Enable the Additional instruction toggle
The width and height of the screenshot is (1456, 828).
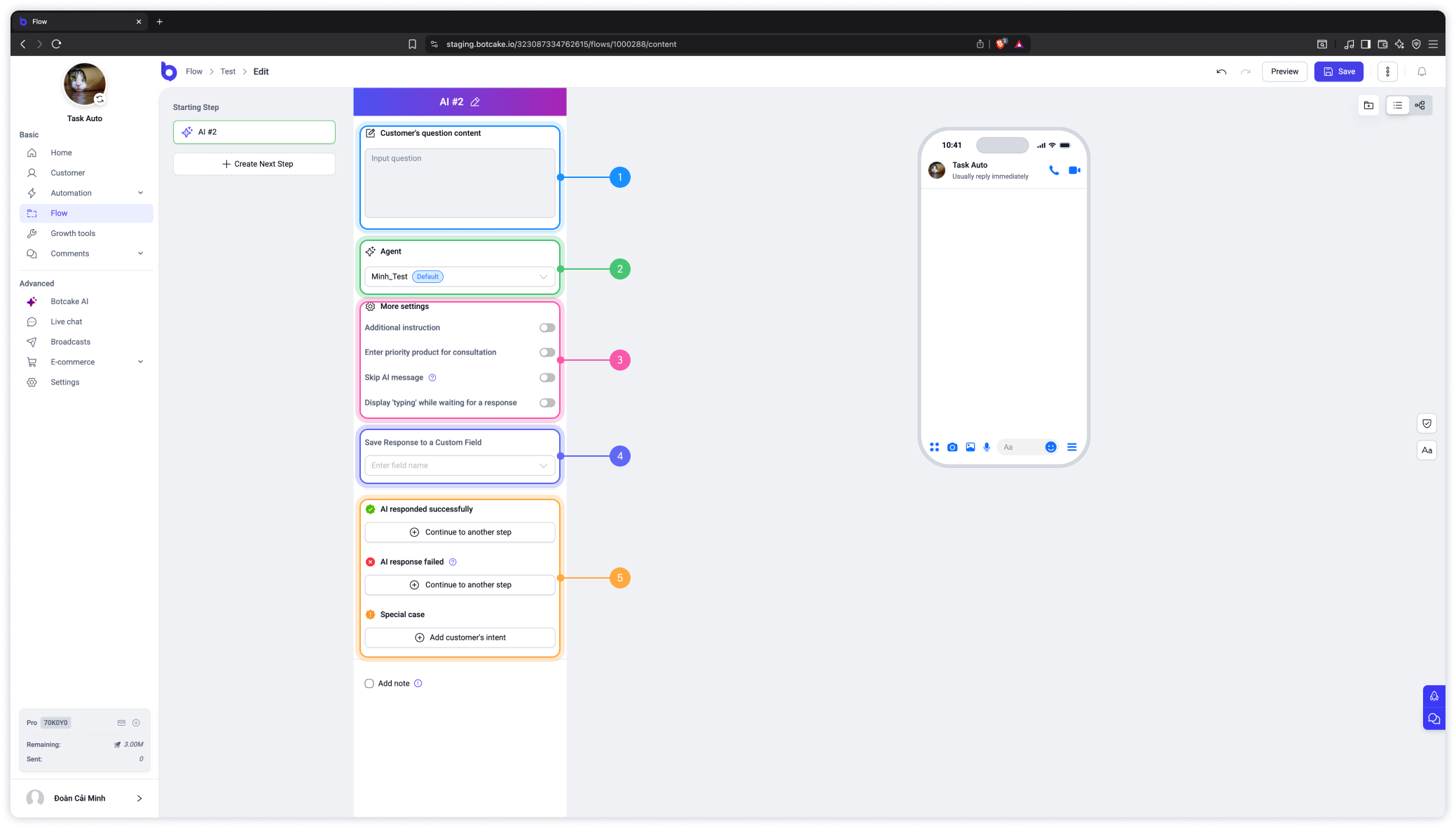(x=547, y=328)
